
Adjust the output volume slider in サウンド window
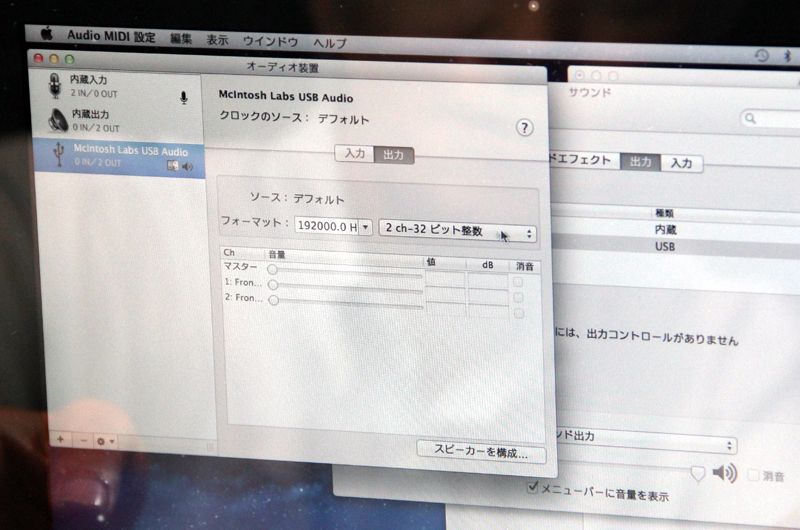point(697,473)
